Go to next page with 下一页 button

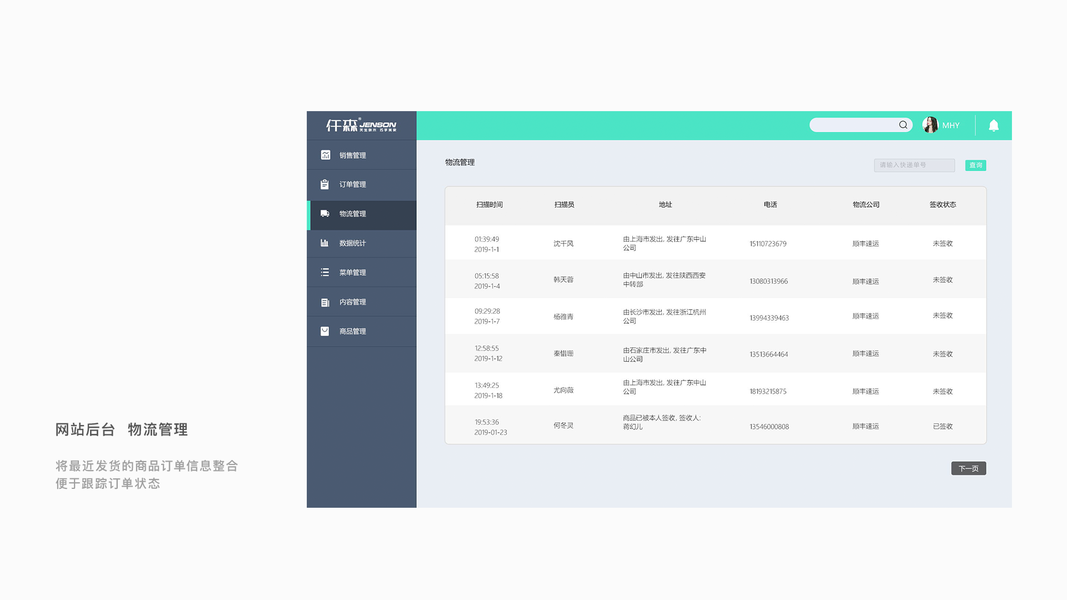click(x=968, y=468)
